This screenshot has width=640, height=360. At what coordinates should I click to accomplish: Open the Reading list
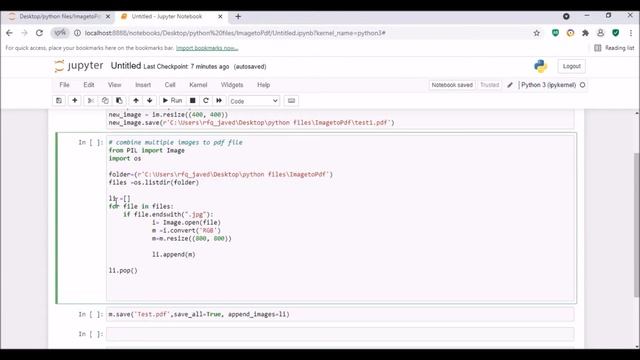pos(614,48)
